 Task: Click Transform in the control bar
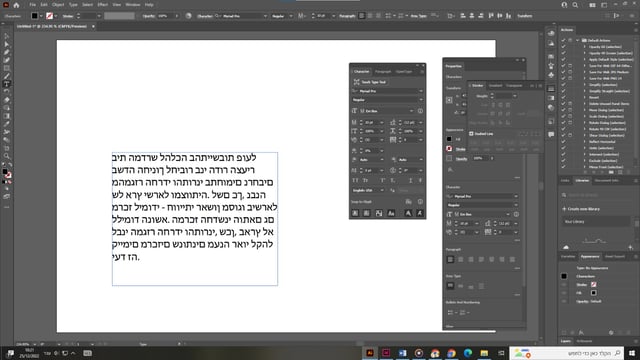click(x=524, y=16)
